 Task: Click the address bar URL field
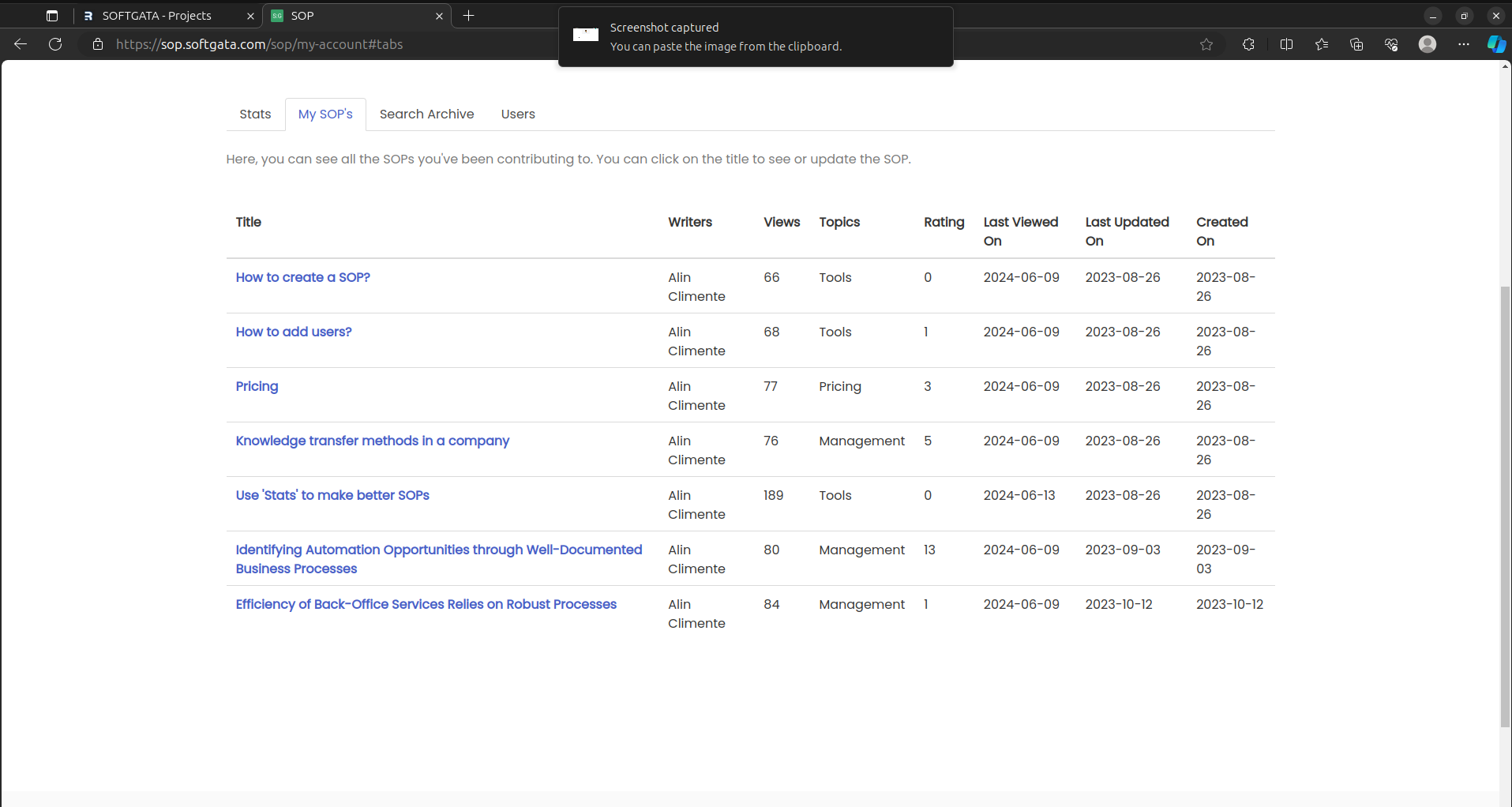(259, 44)
